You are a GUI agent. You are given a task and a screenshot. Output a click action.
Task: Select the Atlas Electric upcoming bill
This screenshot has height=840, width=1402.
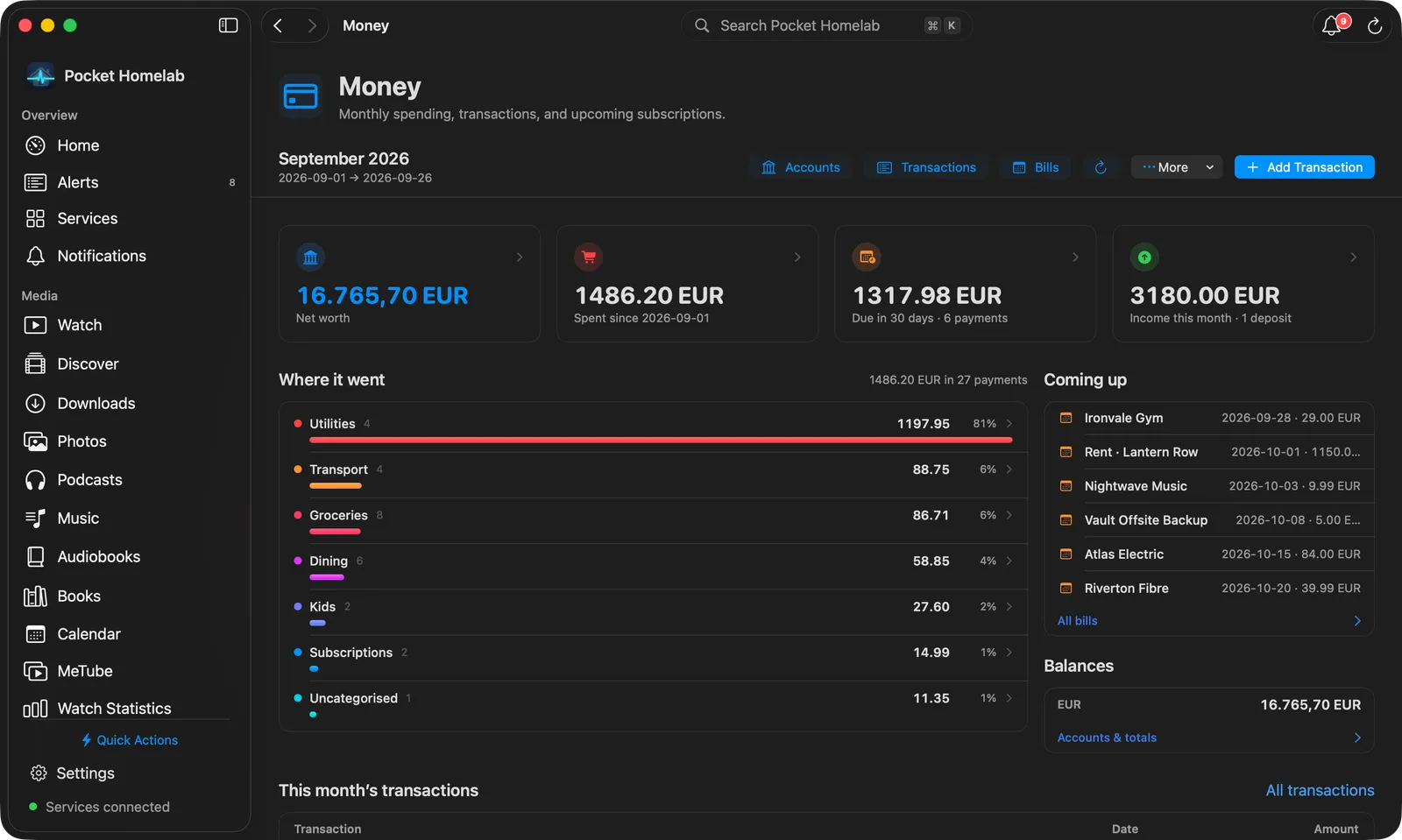[1209, 554]
